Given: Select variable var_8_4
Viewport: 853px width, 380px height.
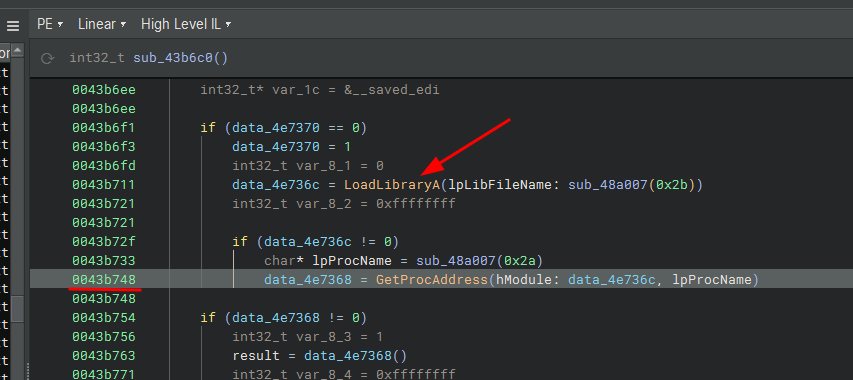Looking at the screenshot, I should click(324, 375).
